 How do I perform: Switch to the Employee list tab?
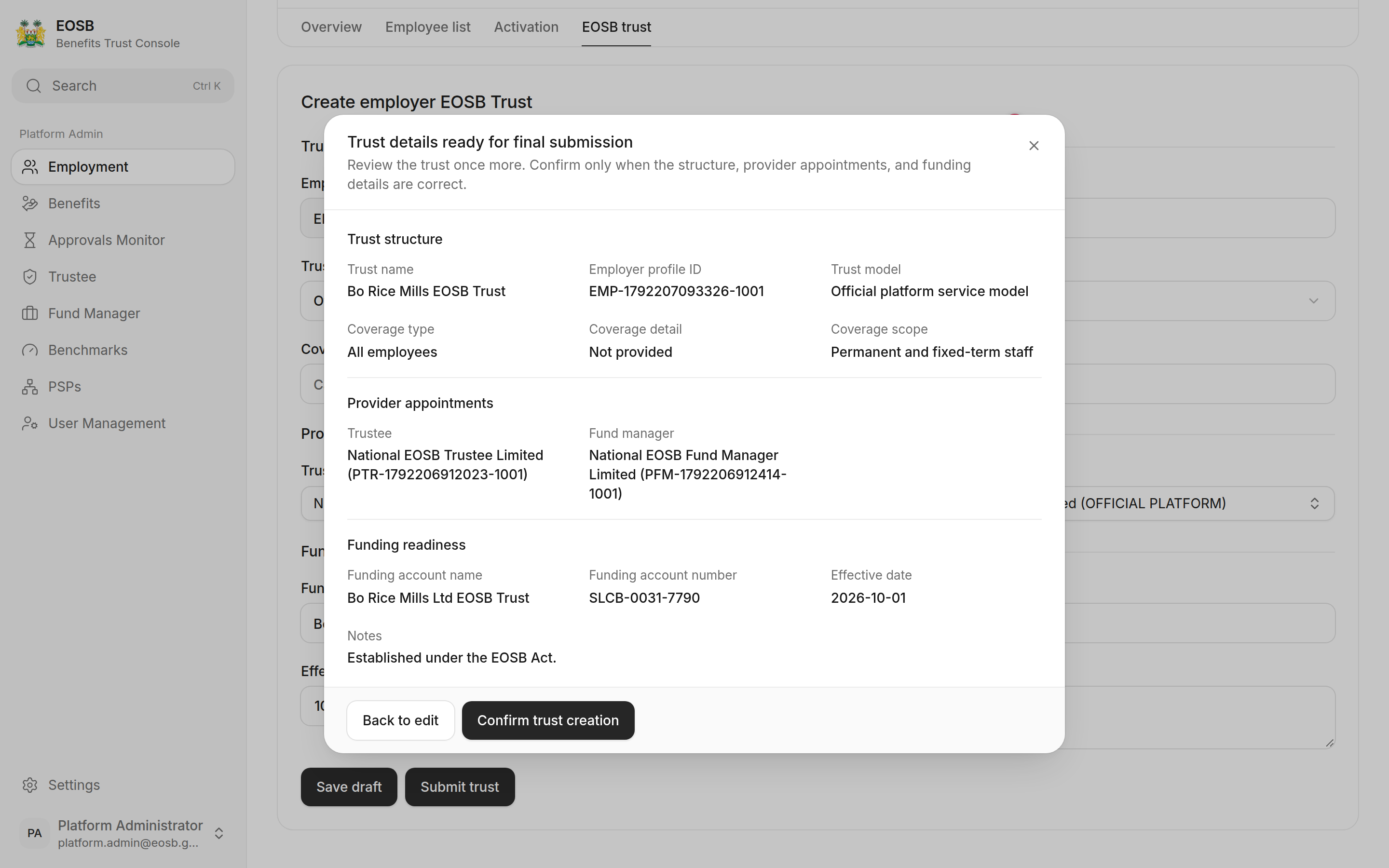(428, 27)
